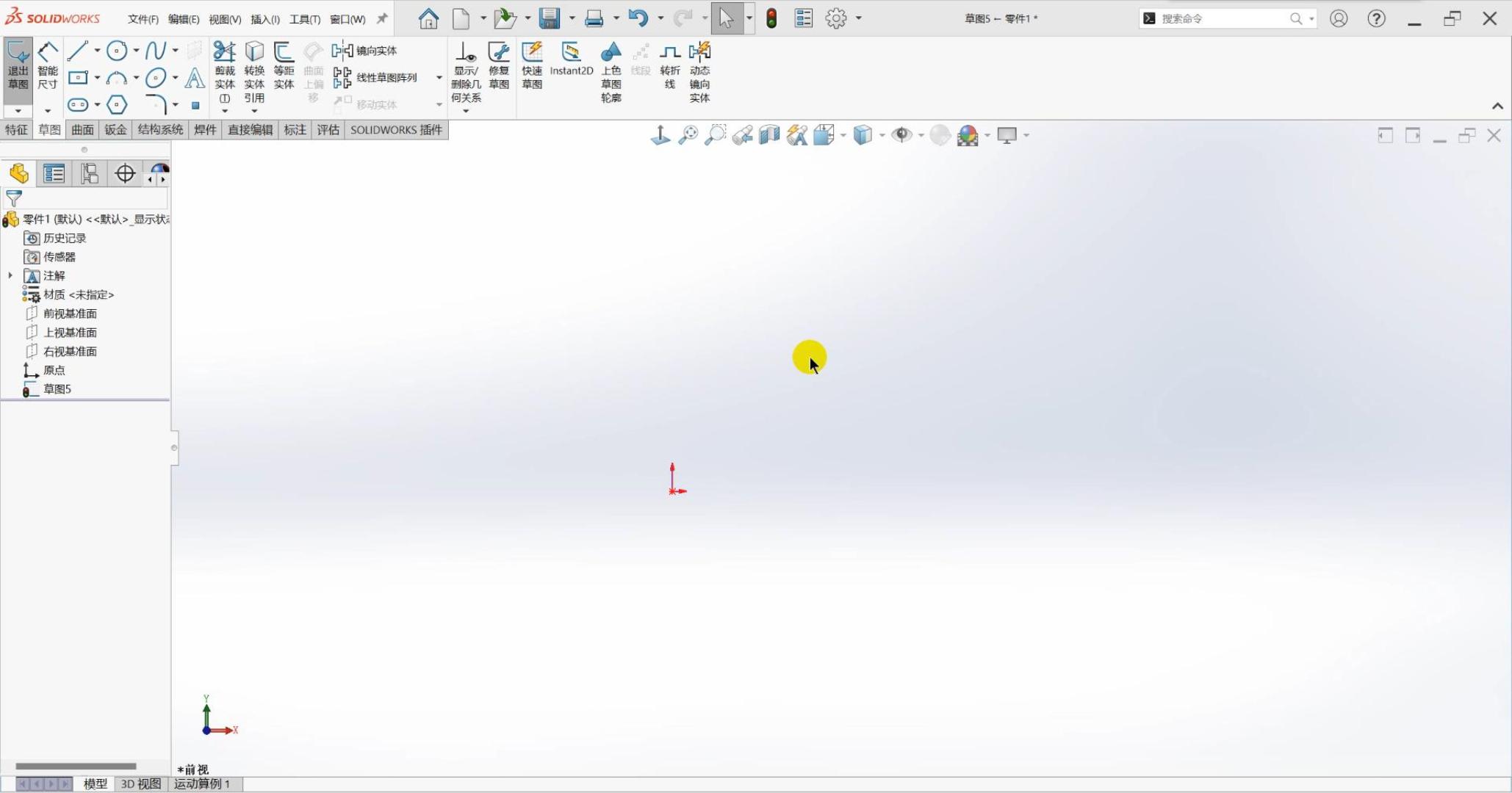Select the Circle sketch tool
This screenshot has height=793, width=1512.
(116, 51)
